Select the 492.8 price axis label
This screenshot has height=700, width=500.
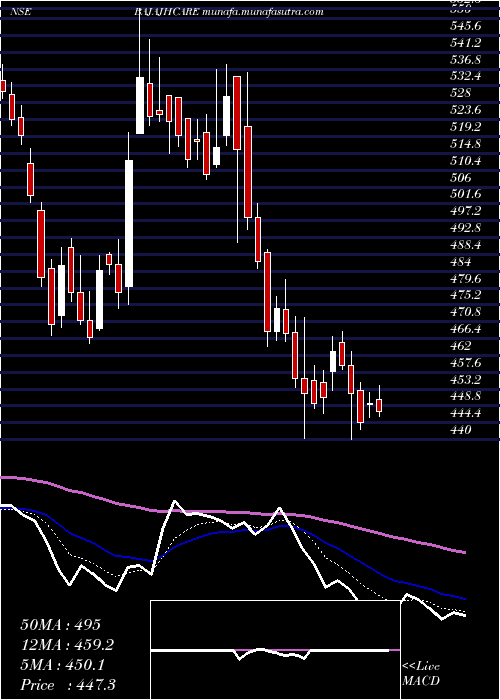(x=465, y=228)
